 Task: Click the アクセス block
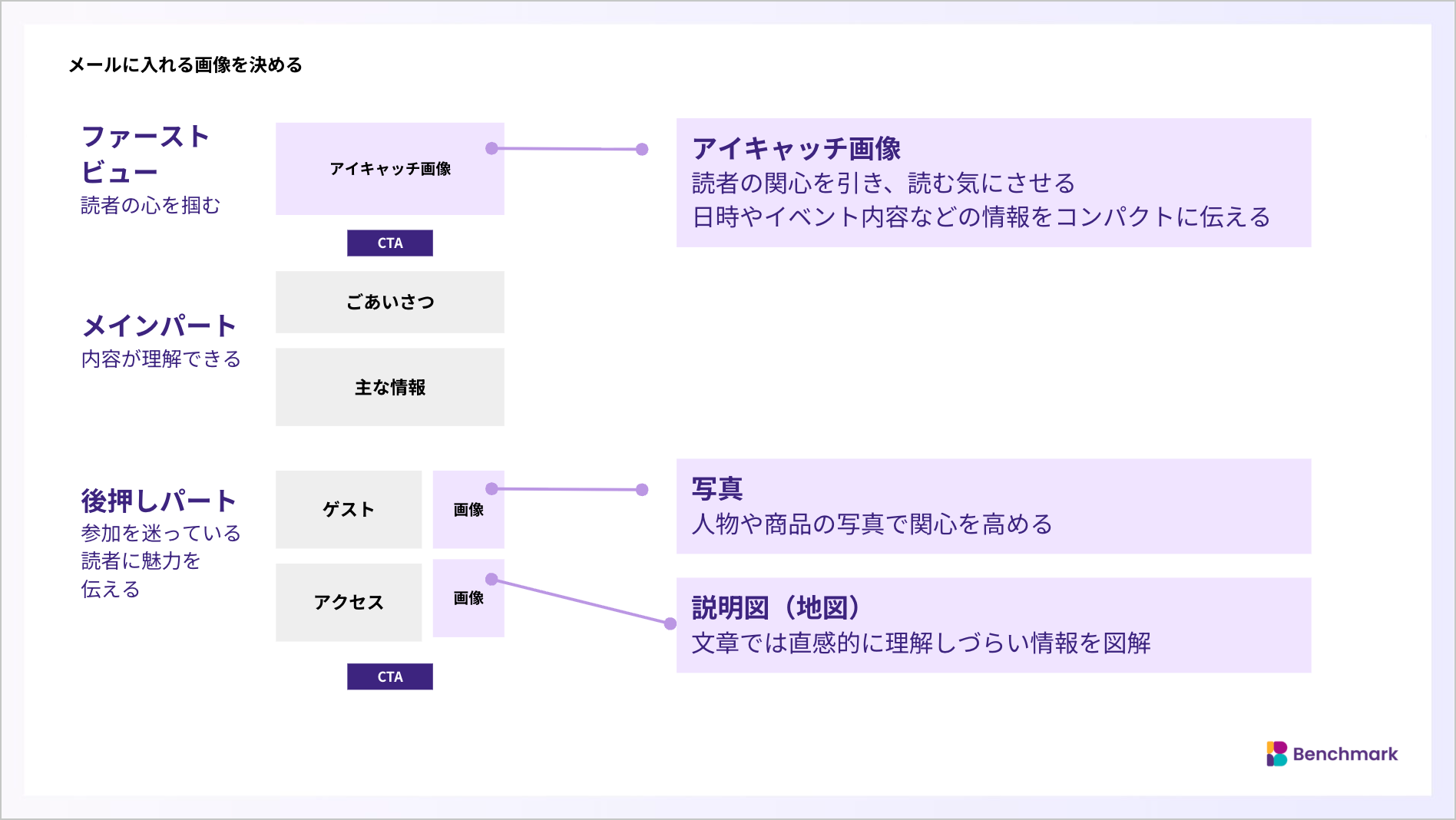349,603
